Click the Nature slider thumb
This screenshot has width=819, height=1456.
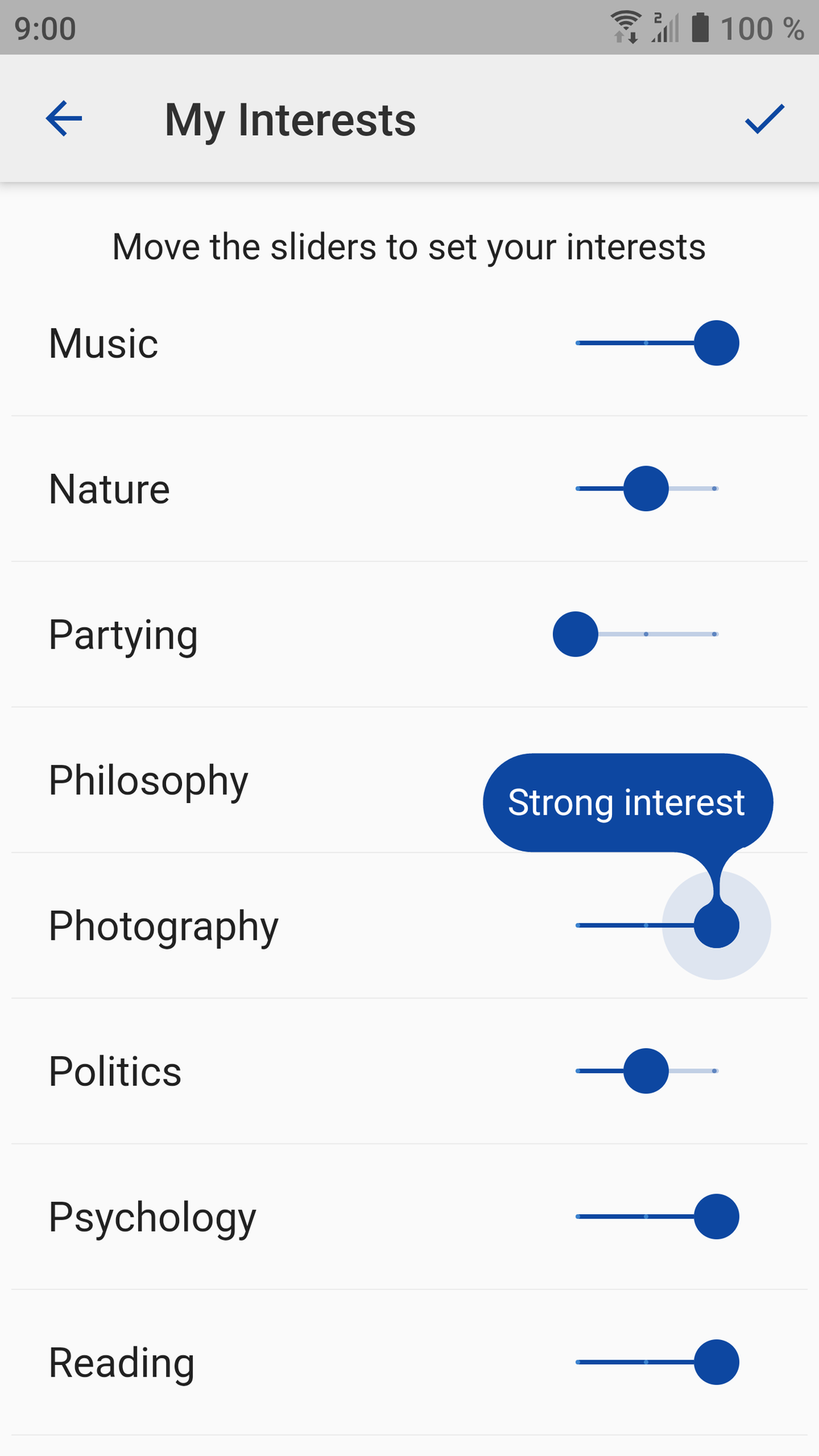click(646, 488)
